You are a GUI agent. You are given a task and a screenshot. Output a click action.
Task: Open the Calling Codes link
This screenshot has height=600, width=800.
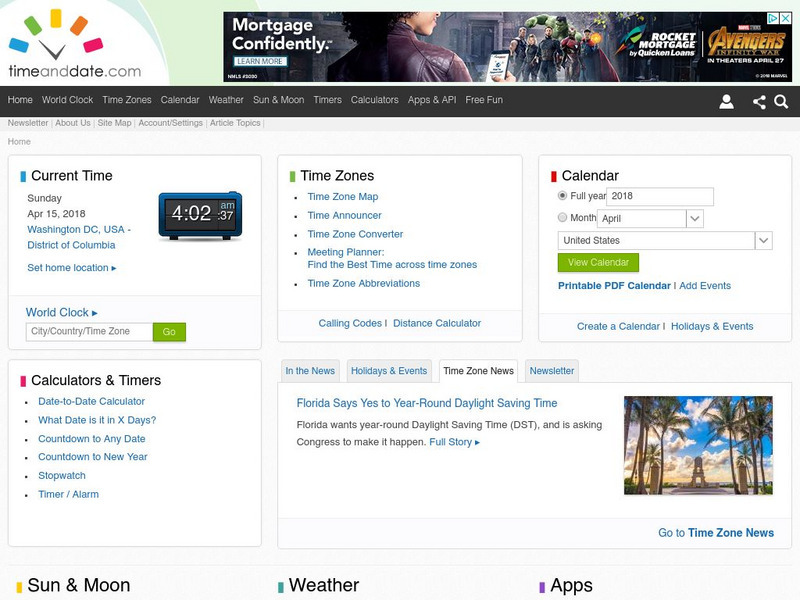point(350,323)
